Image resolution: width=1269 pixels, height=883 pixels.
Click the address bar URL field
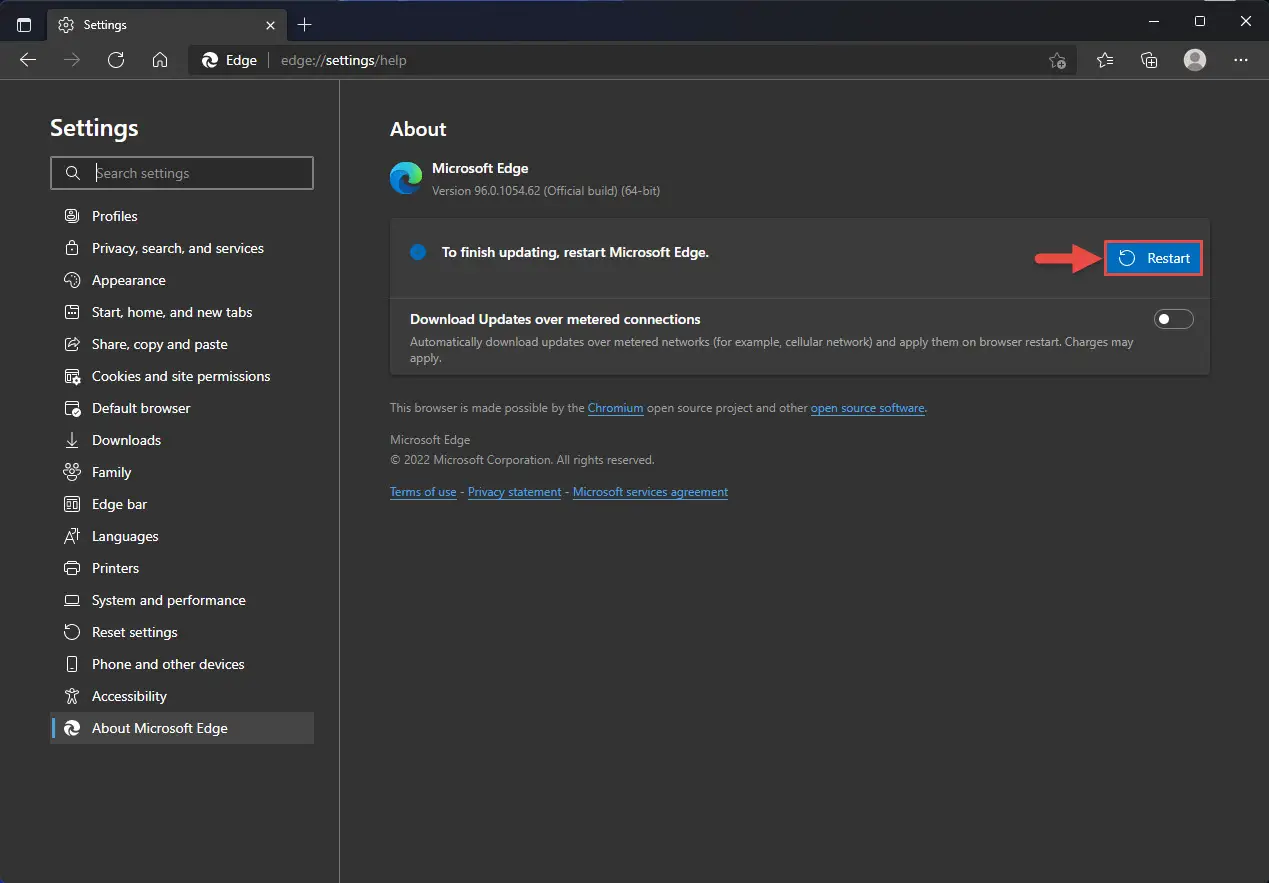pos(634,60)
